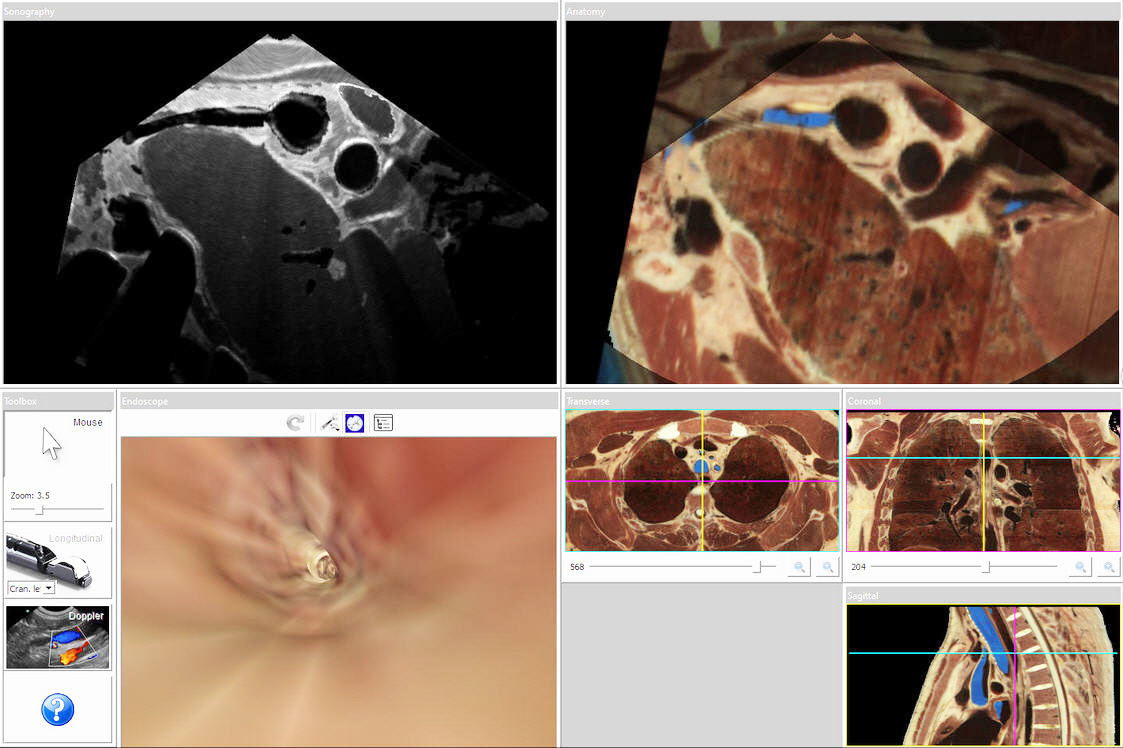Click left magnifier button under Transverse view
Viewport: 1123px width, 748px height.
point(799,567)
